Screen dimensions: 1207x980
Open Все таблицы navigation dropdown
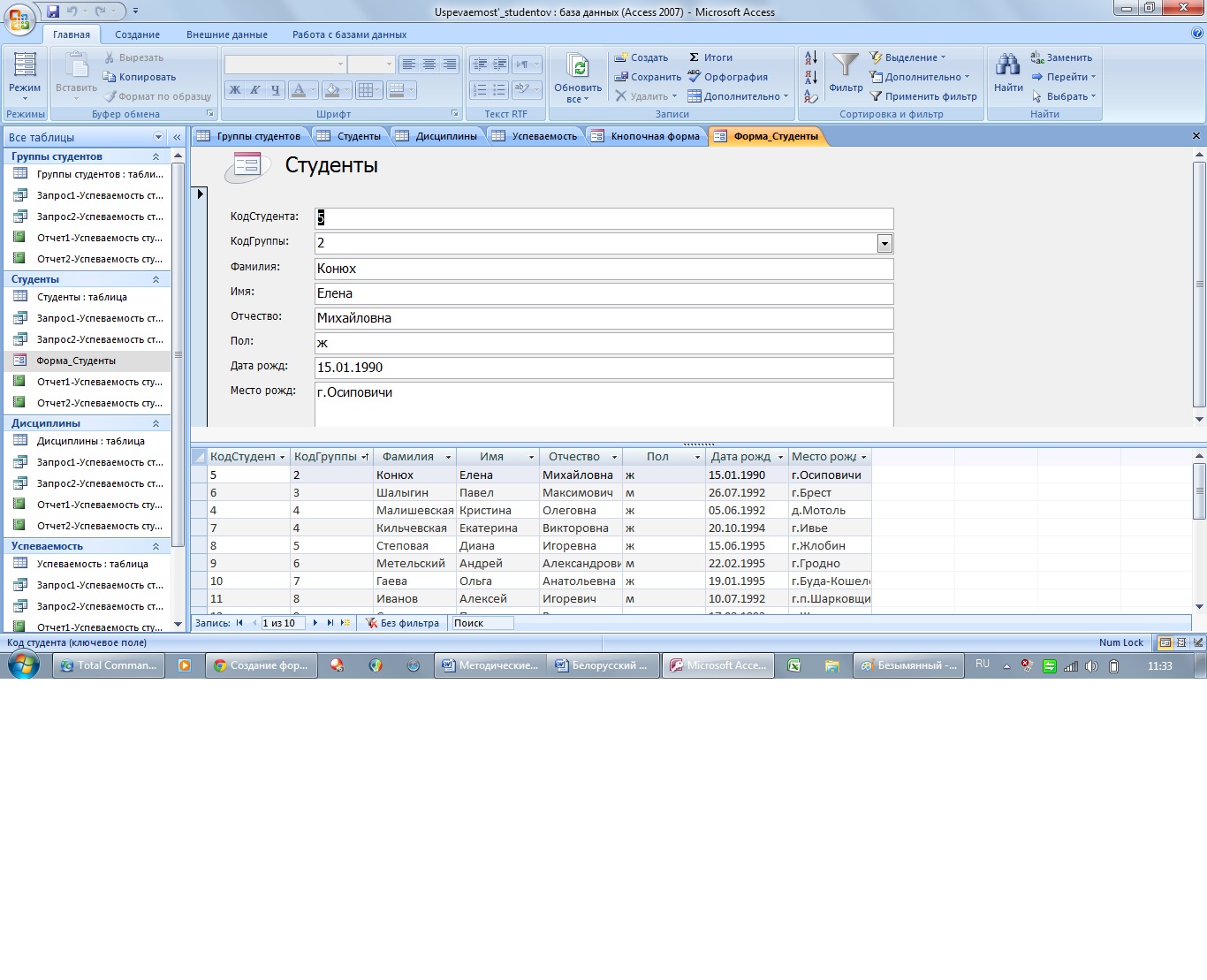point(159,137)
